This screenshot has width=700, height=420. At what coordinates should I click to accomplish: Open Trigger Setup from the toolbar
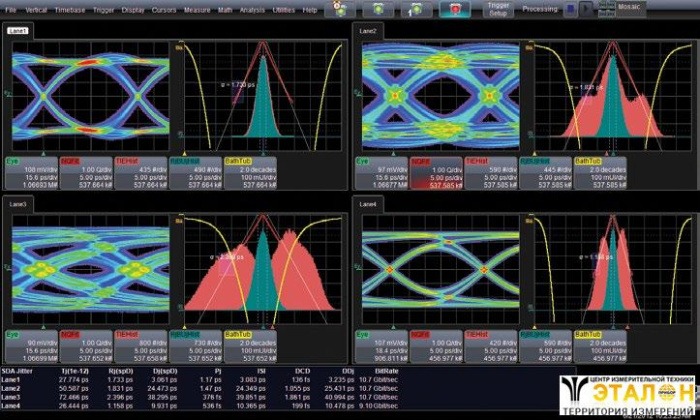coord(498,10)
